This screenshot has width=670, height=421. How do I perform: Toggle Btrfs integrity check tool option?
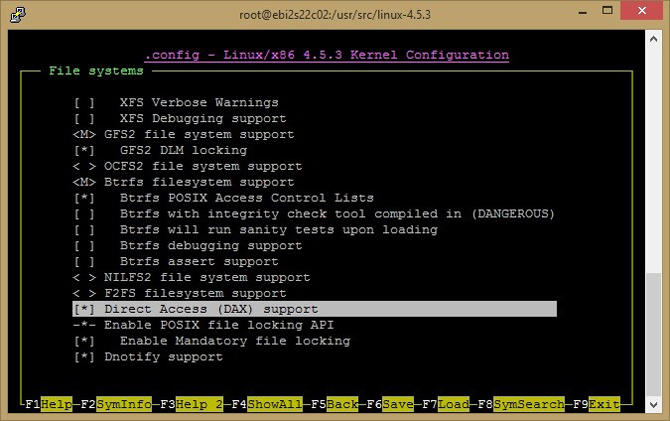tap(314, 214)
